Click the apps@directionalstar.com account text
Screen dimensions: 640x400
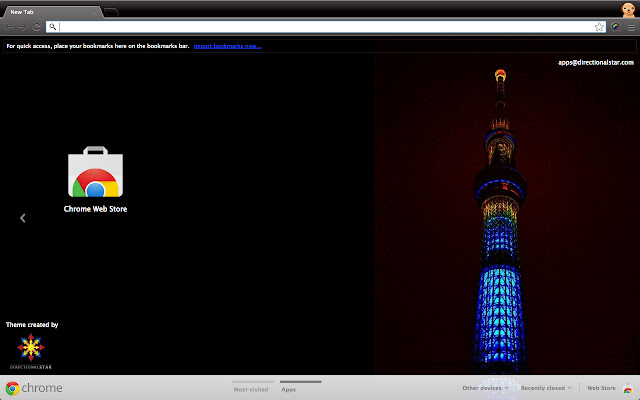click(x=596, y=62)
